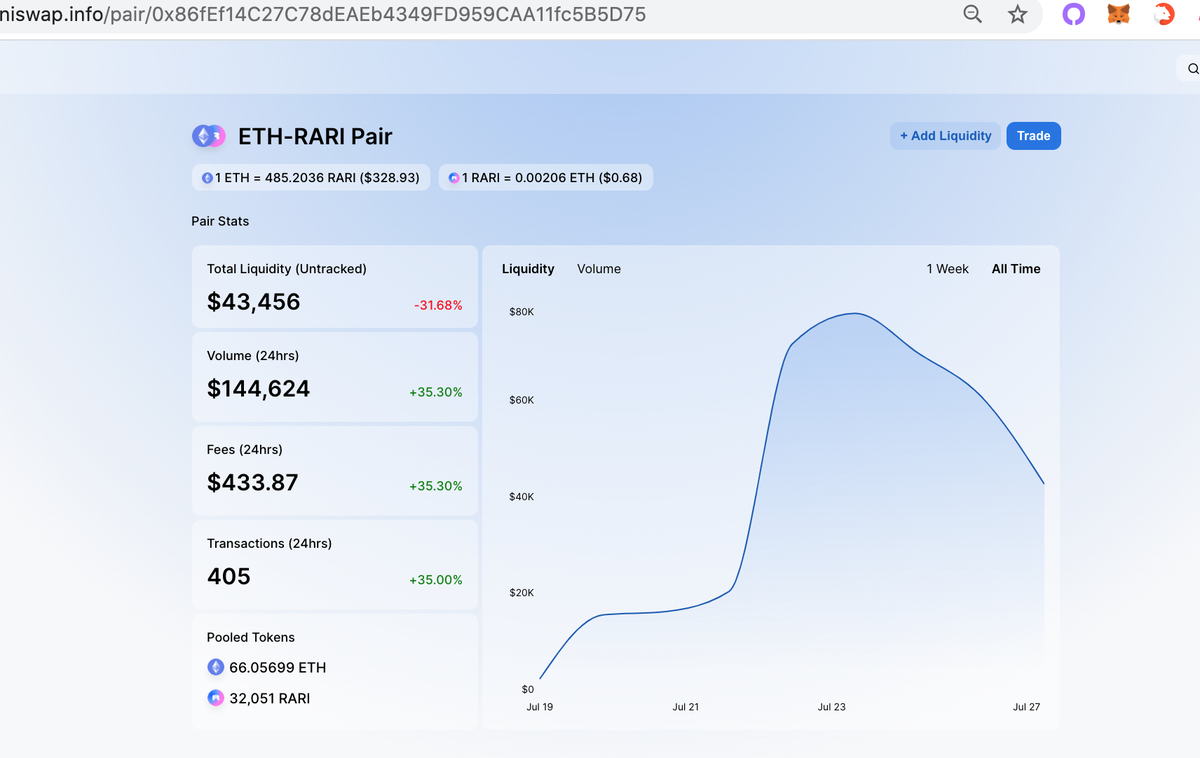
Task: Click the $80K chart axis label
Action: (x=521, y=312)
